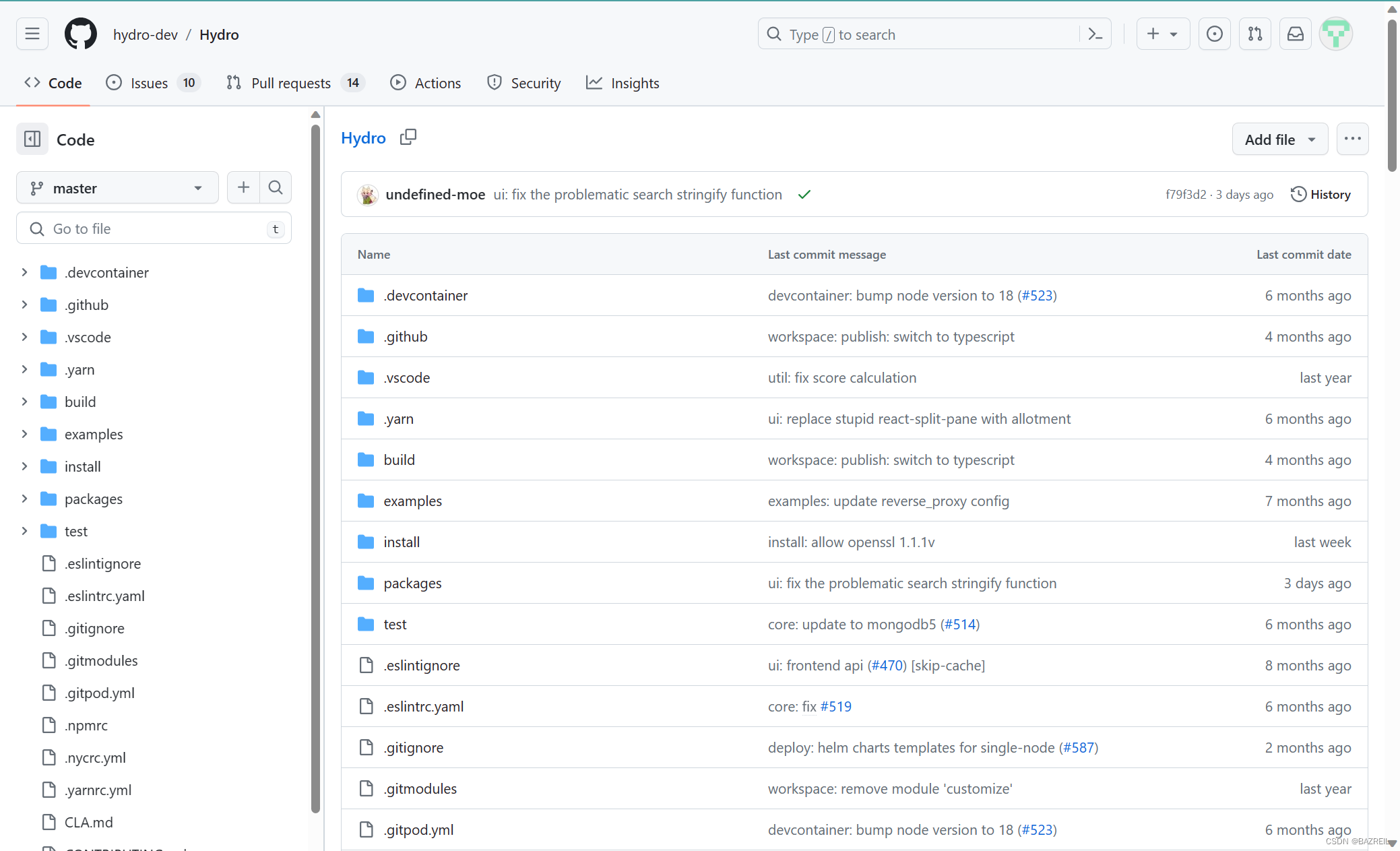Open the commit History link

tap(1321, 195)
